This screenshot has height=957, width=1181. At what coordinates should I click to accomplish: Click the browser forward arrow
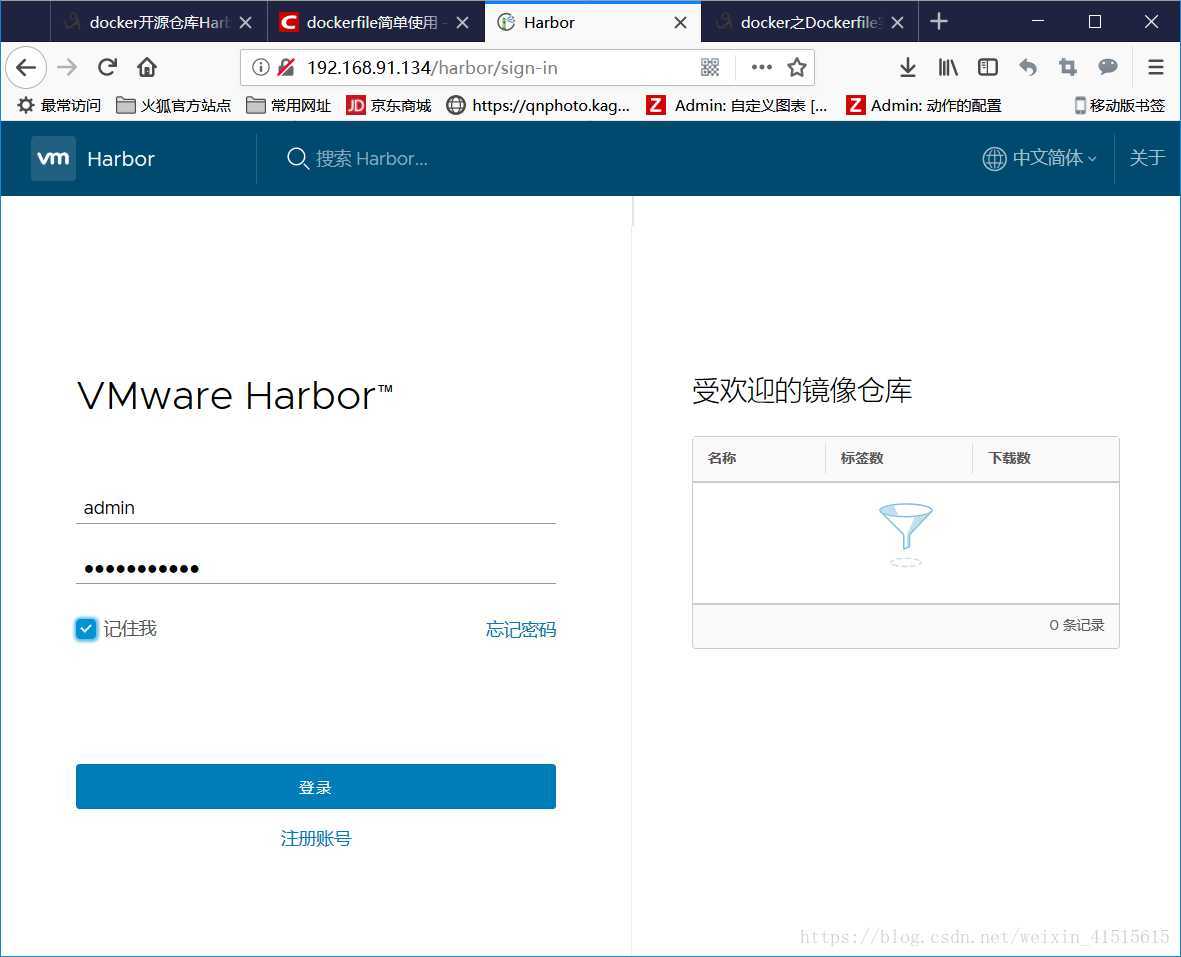click(x=67, y=68)
